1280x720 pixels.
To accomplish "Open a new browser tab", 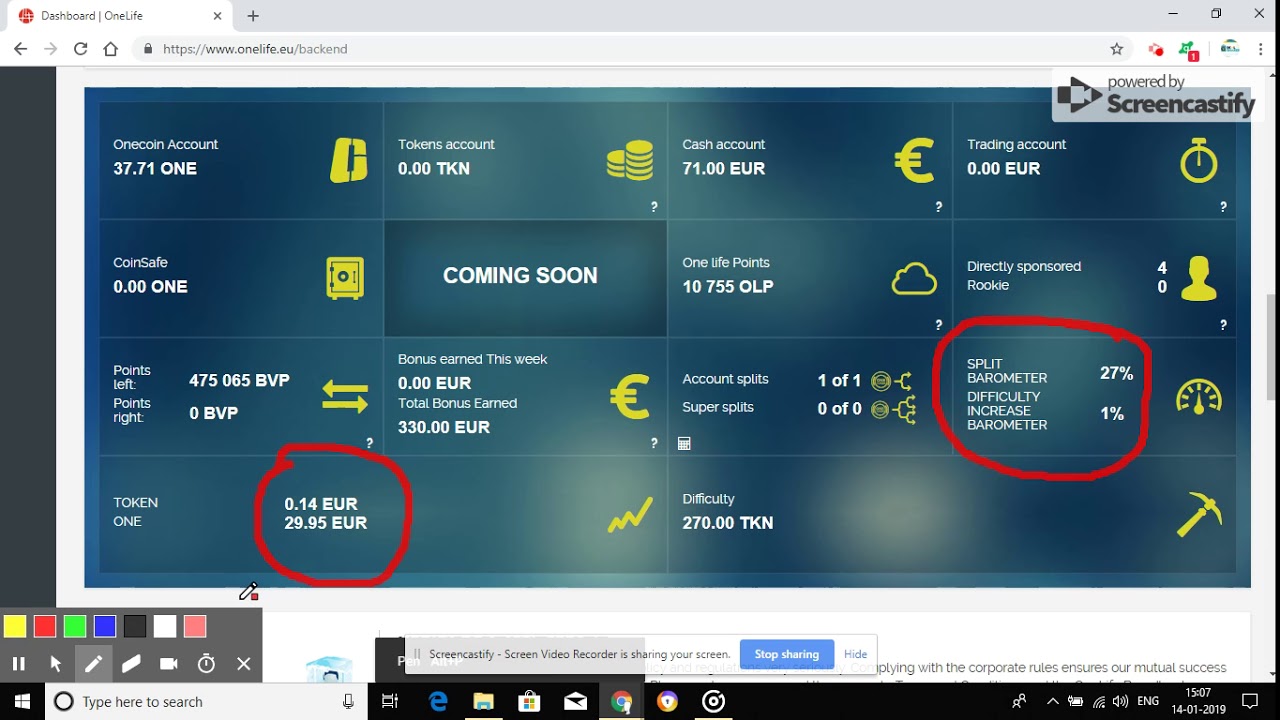I will click(x=253, y=16).
